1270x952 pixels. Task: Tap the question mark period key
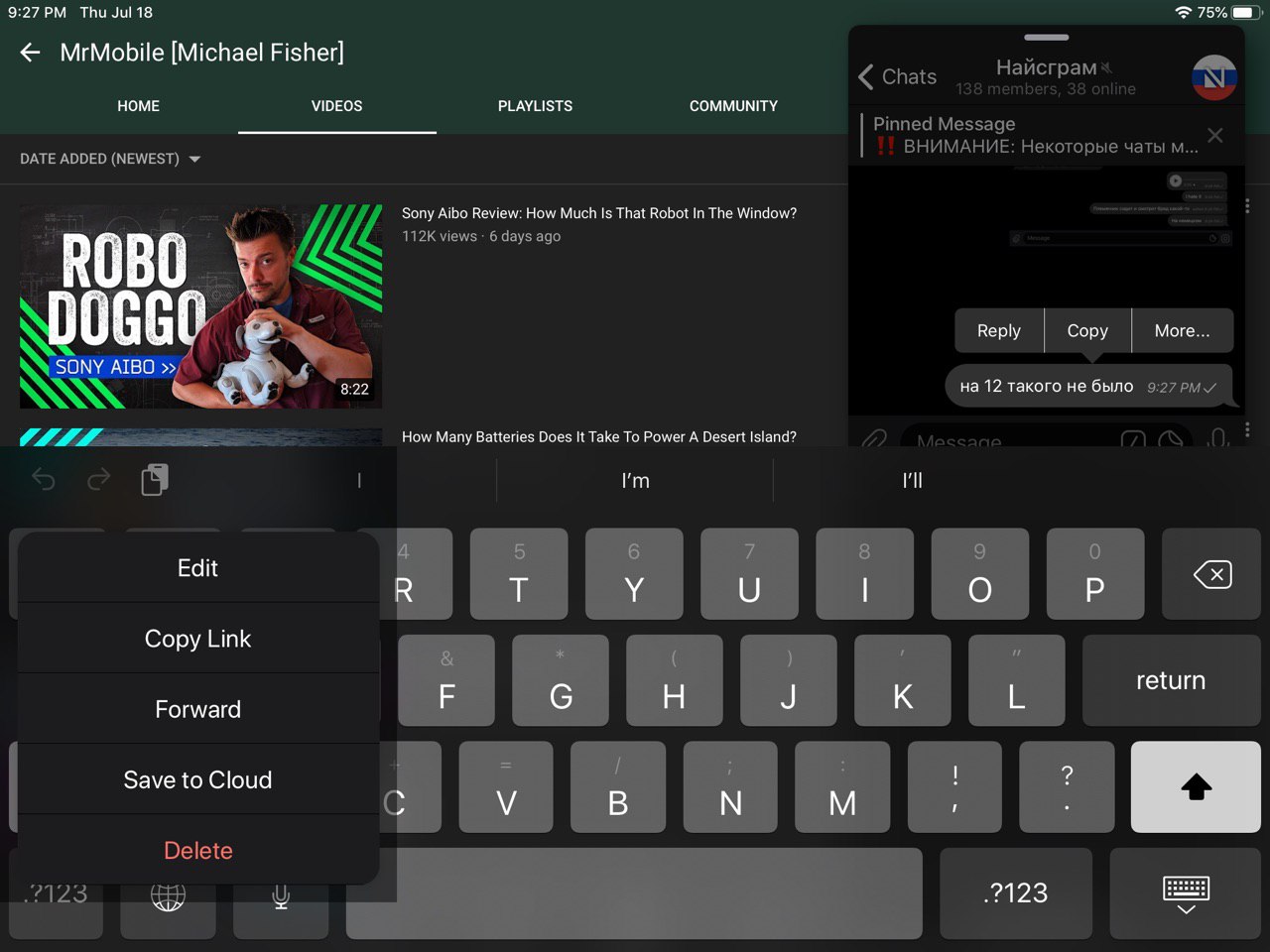click(1067, 786)
